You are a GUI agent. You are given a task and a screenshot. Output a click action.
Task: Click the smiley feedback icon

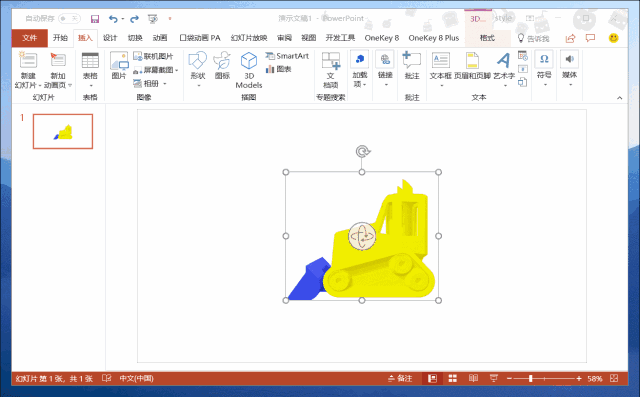(613, 38)
